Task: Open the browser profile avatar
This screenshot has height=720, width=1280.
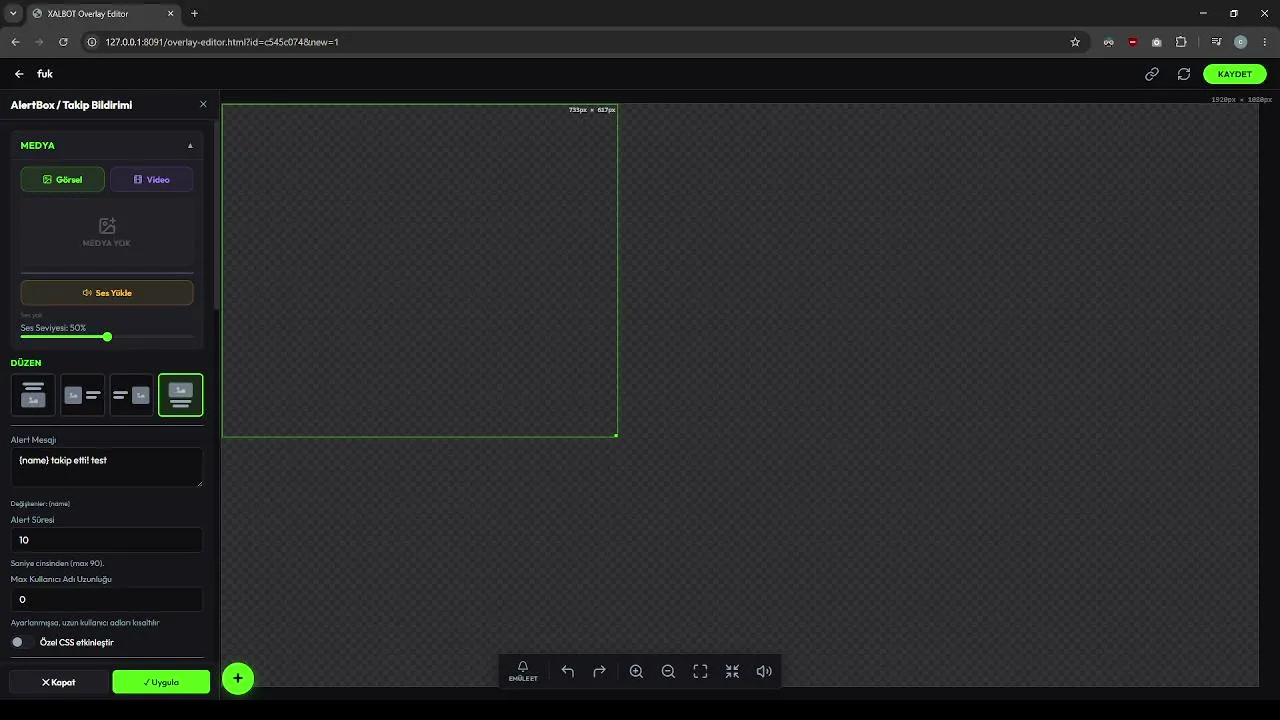Action: tap(1240, 42)
